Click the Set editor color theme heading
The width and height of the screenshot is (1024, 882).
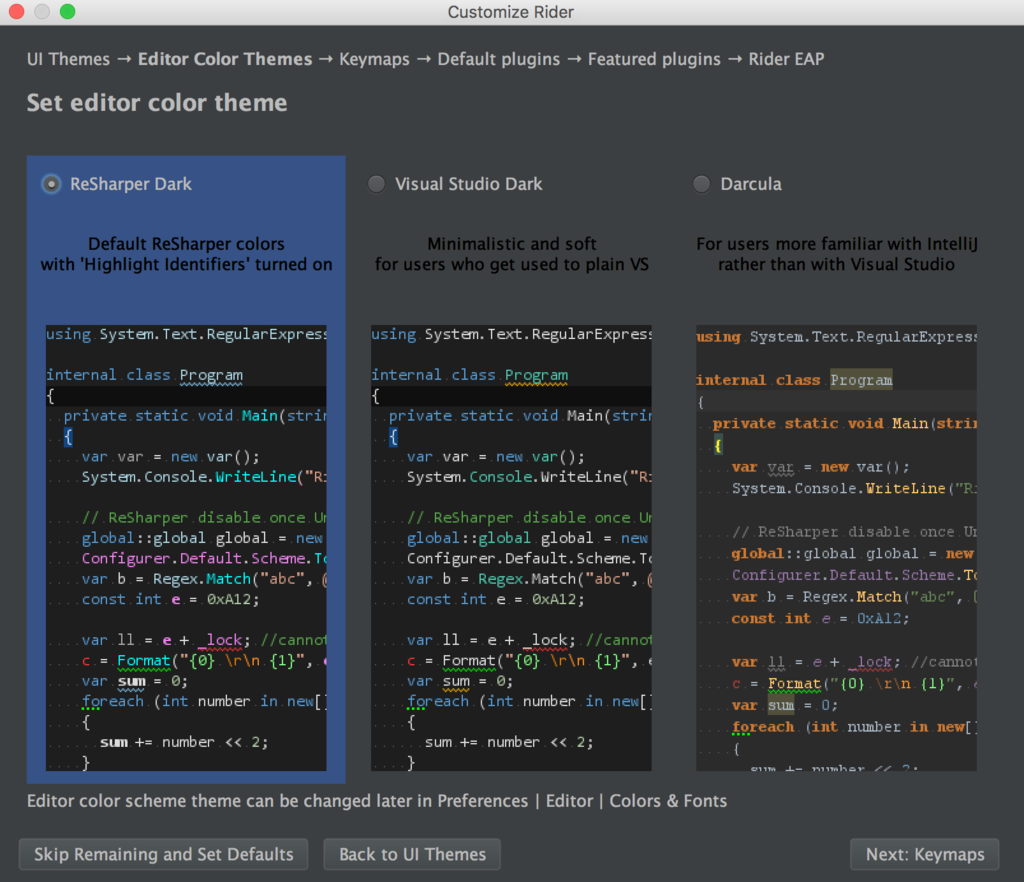[x=157, y=102]
